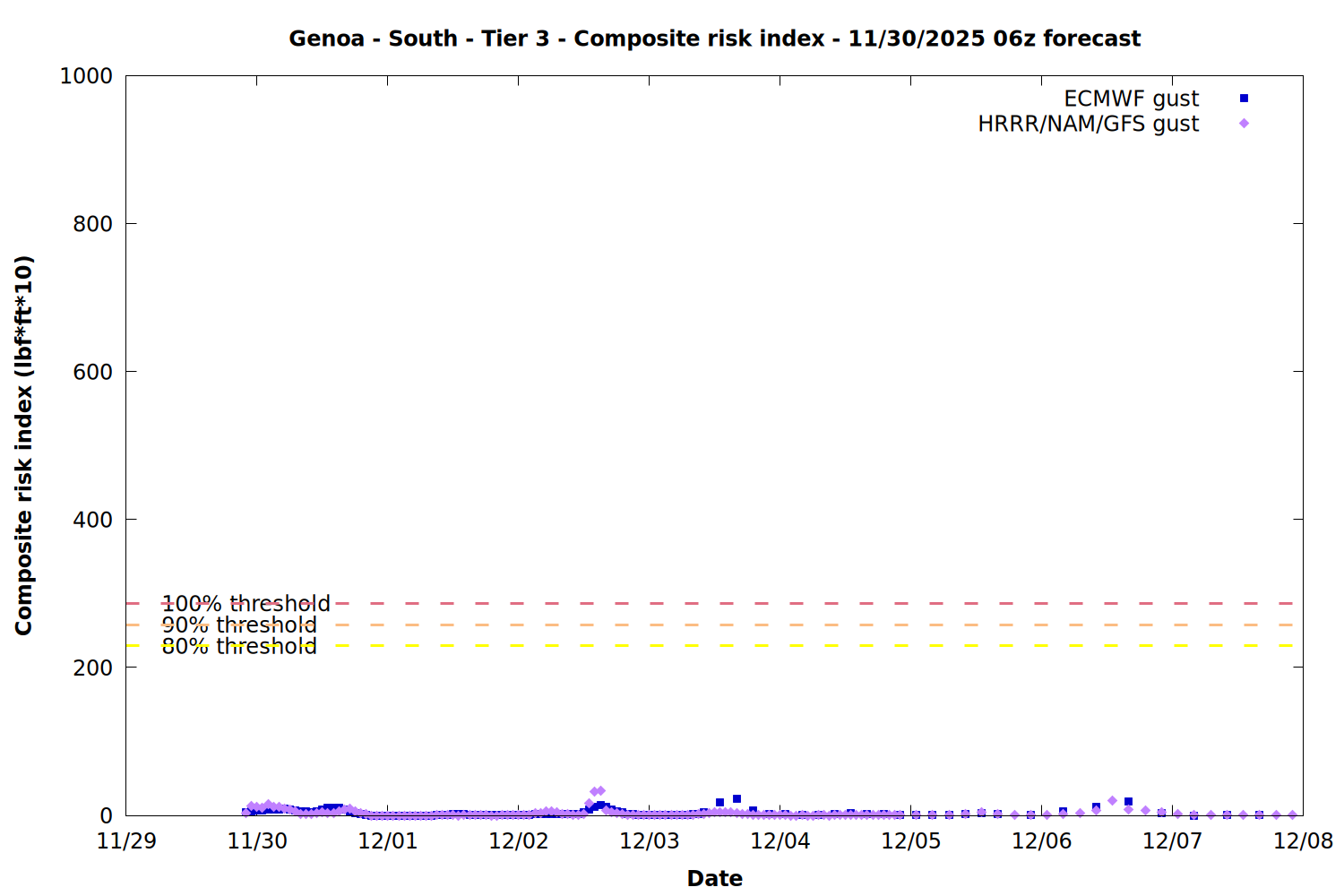Viewport: 1344px width, 896px height.
Task: Click the 1000 y-axis tick label
Action: (x=86, y=76)
